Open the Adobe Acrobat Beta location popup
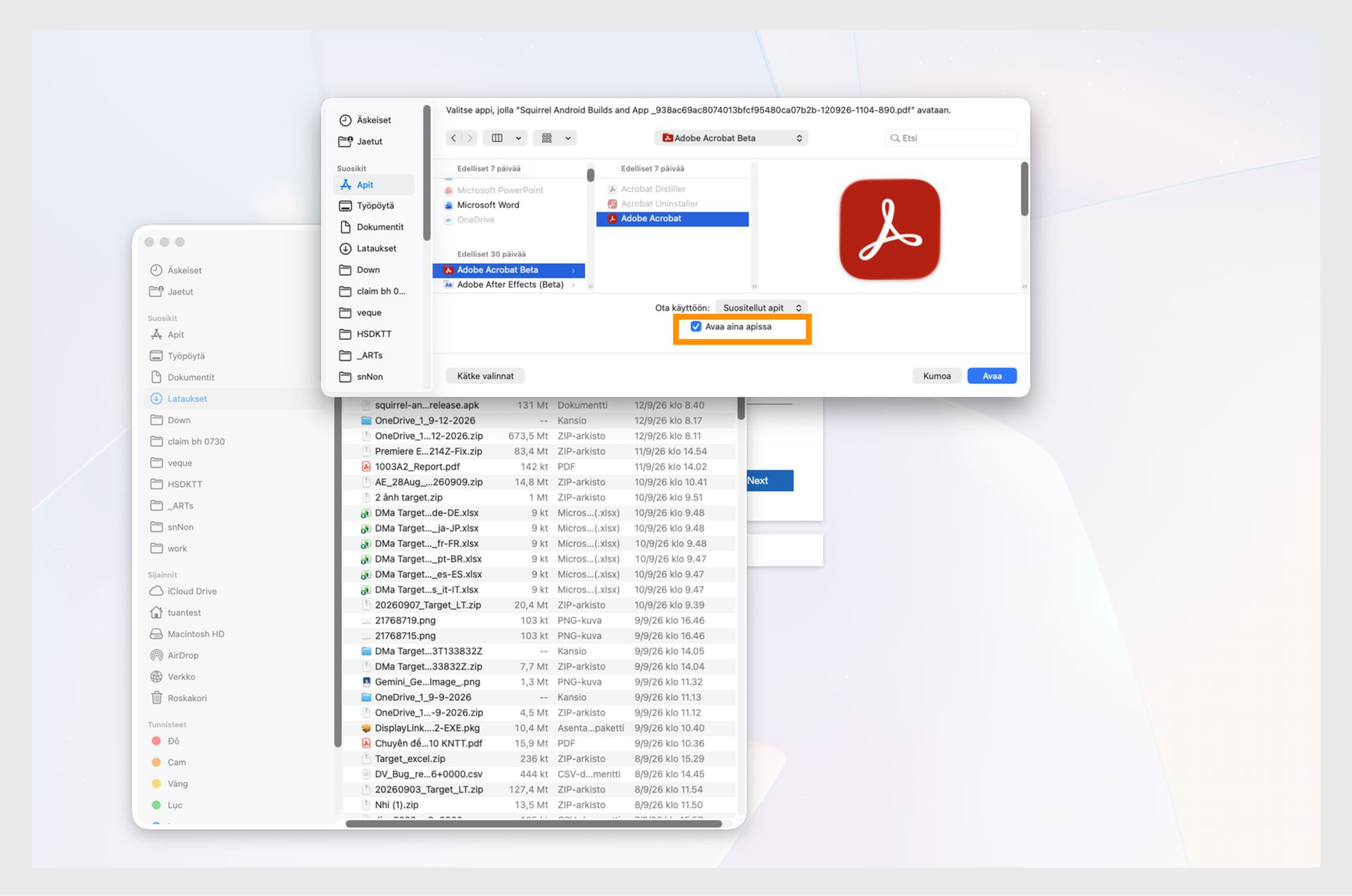Image resolution: width=1352 pixels, height=896 pixels. point(731,138)
